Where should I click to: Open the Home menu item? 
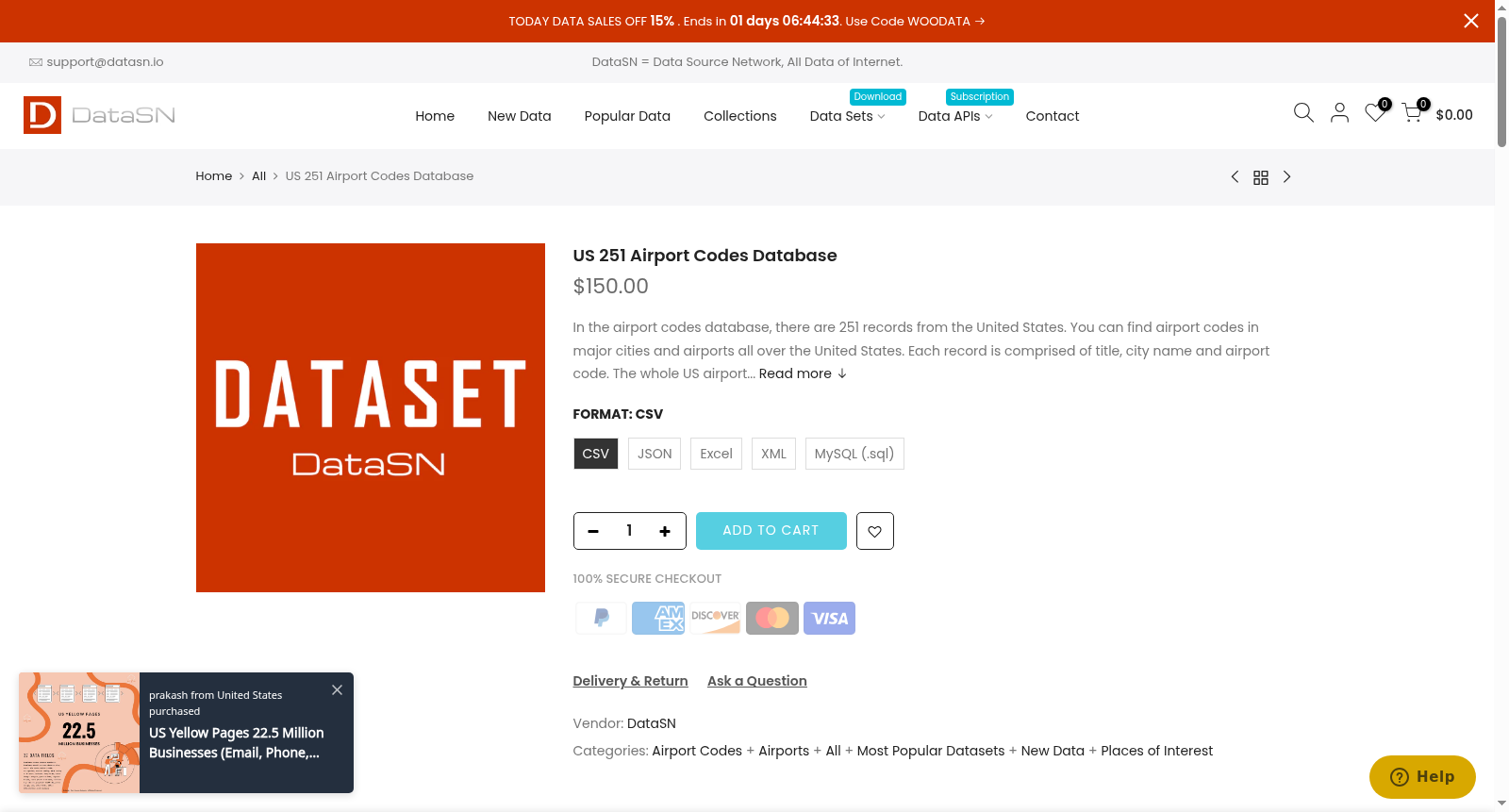435,116
